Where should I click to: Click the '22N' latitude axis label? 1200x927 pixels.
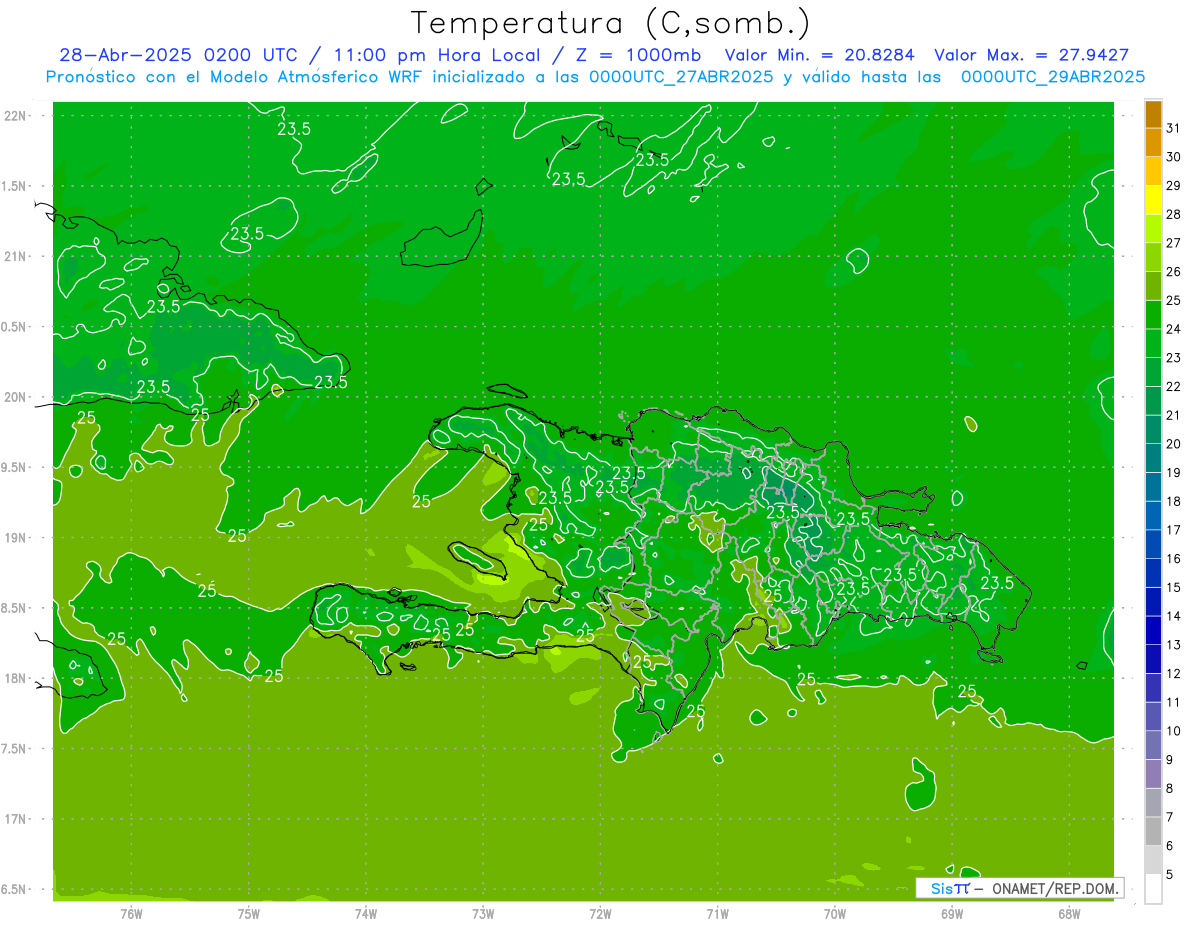pos(16,116)
